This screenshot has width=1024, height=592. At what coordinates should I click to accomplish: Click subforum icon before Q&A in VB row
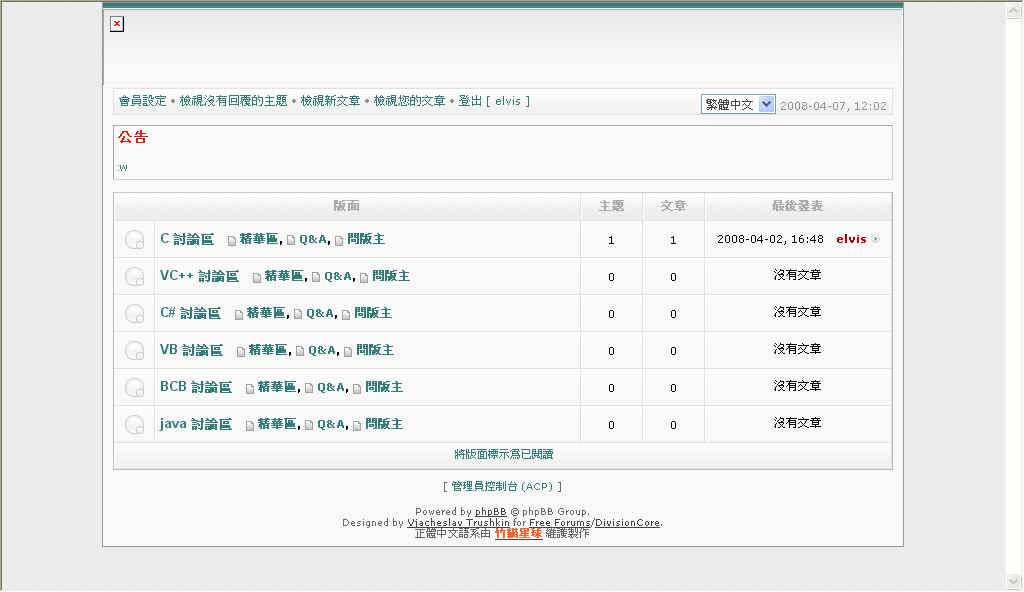[300, 352]
